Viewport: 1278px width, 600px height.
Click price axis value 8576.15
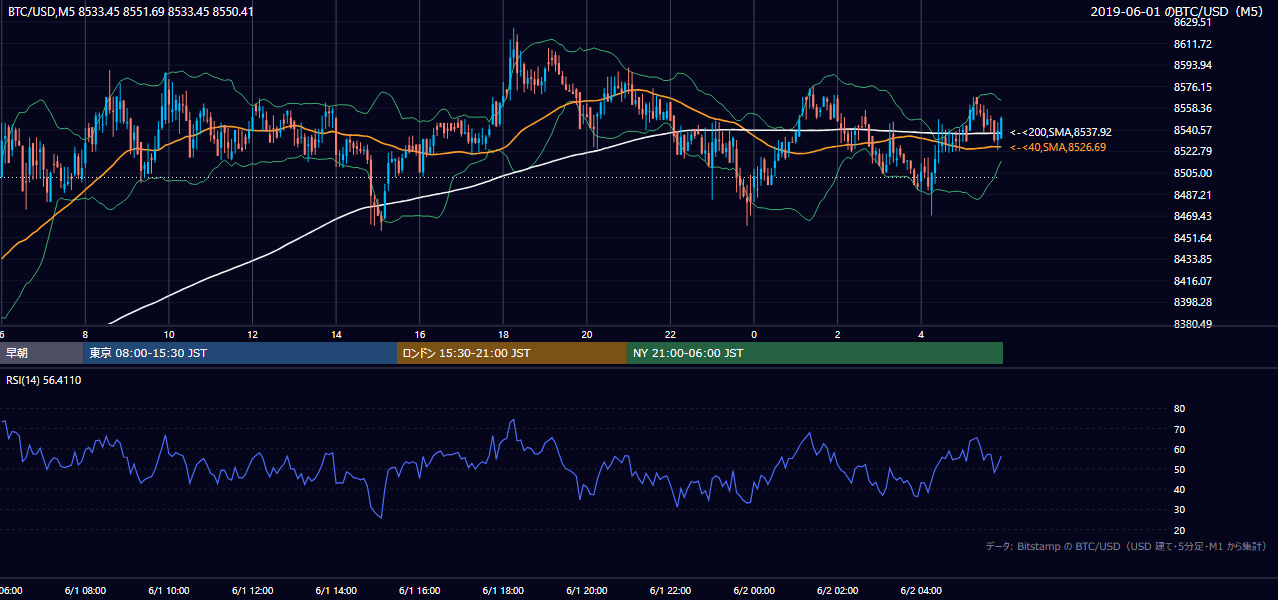click(1193, 87)
